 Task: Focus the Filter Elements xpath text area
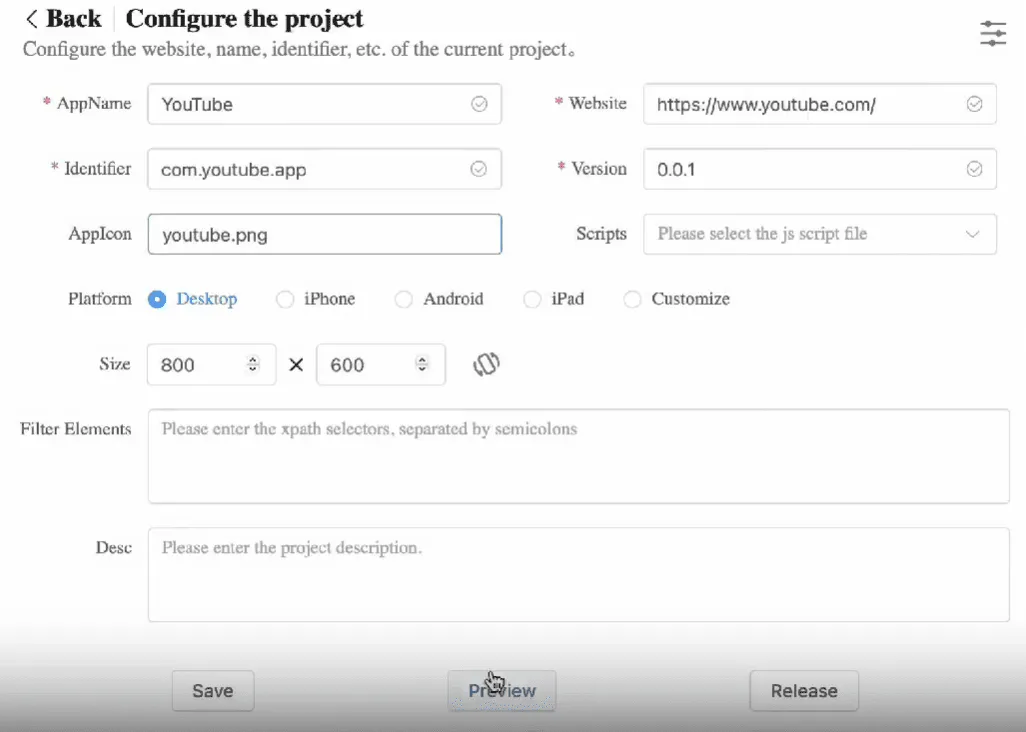coord(578,455)
